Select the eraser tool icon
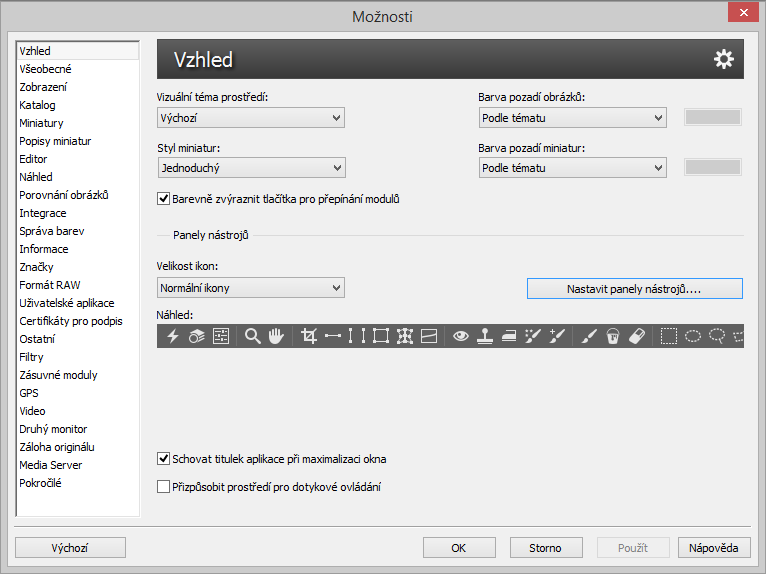The width and height of the screenshot is (766, 574). pyautogui.click(x=638, y=337)
